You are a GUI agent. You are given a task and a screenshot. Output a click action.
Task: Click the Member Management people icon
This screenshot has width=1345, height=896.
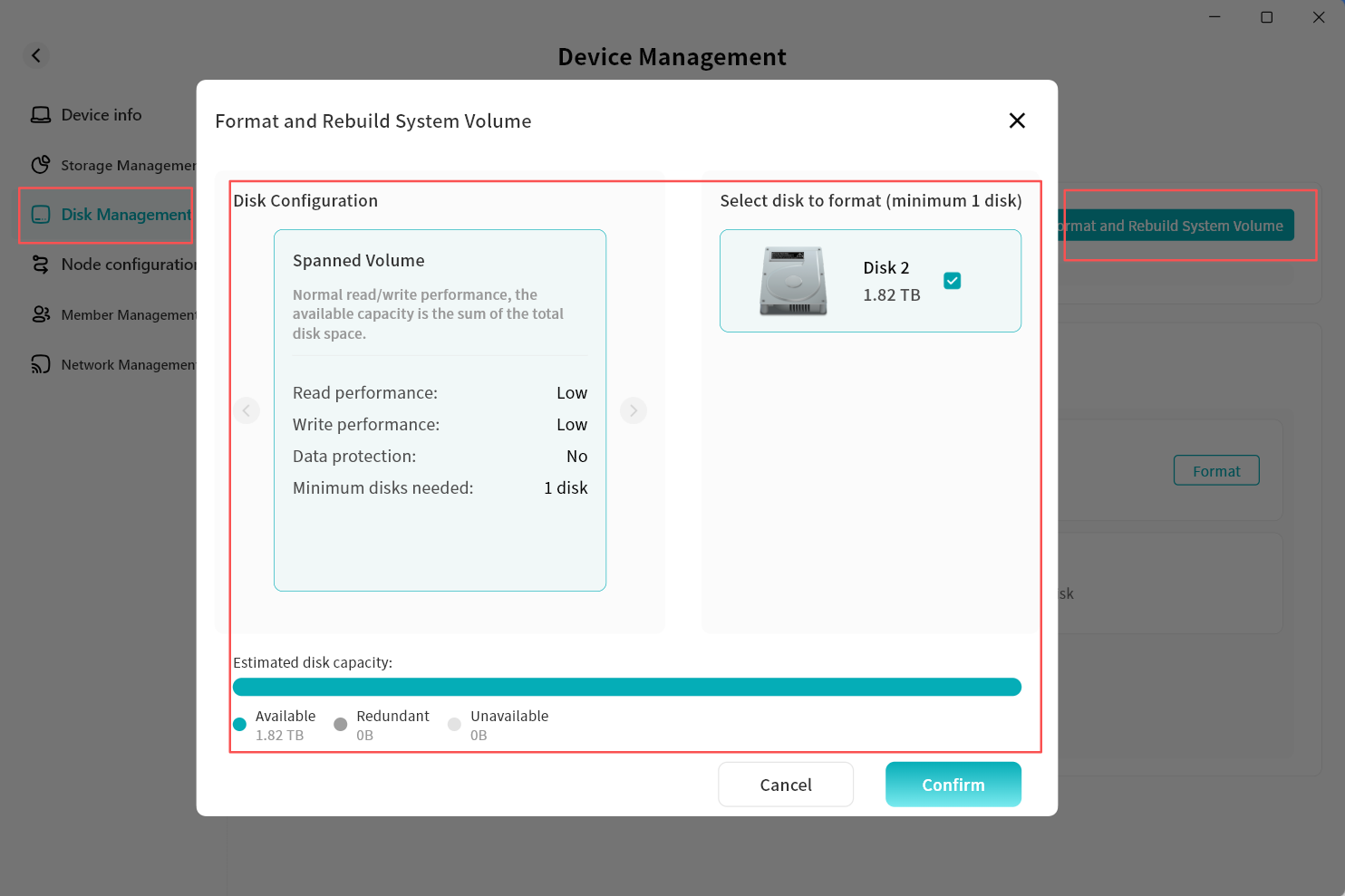(41, 314)
